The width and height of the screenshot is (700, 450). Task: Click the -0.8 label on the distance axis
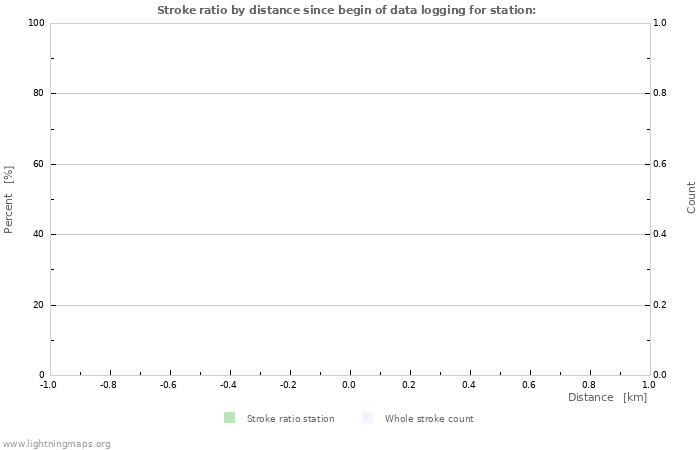(108, 384)
